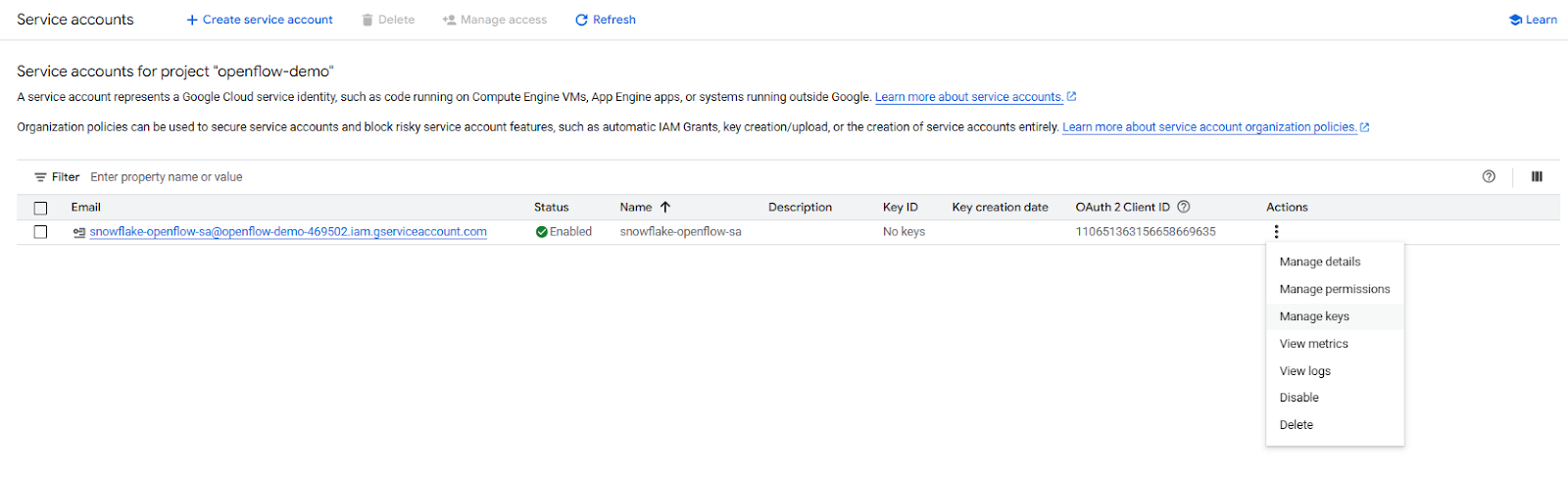This screenshot has height=477, width=1568.
Task: Open column display options icon
Action: pos(1537,176)
